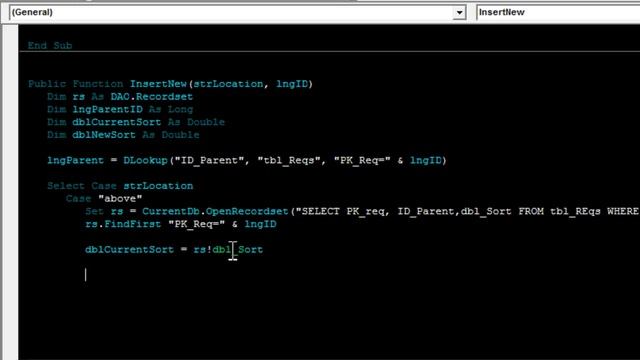
Task: Click the Case "above" line
Action: tap(104, 198)
